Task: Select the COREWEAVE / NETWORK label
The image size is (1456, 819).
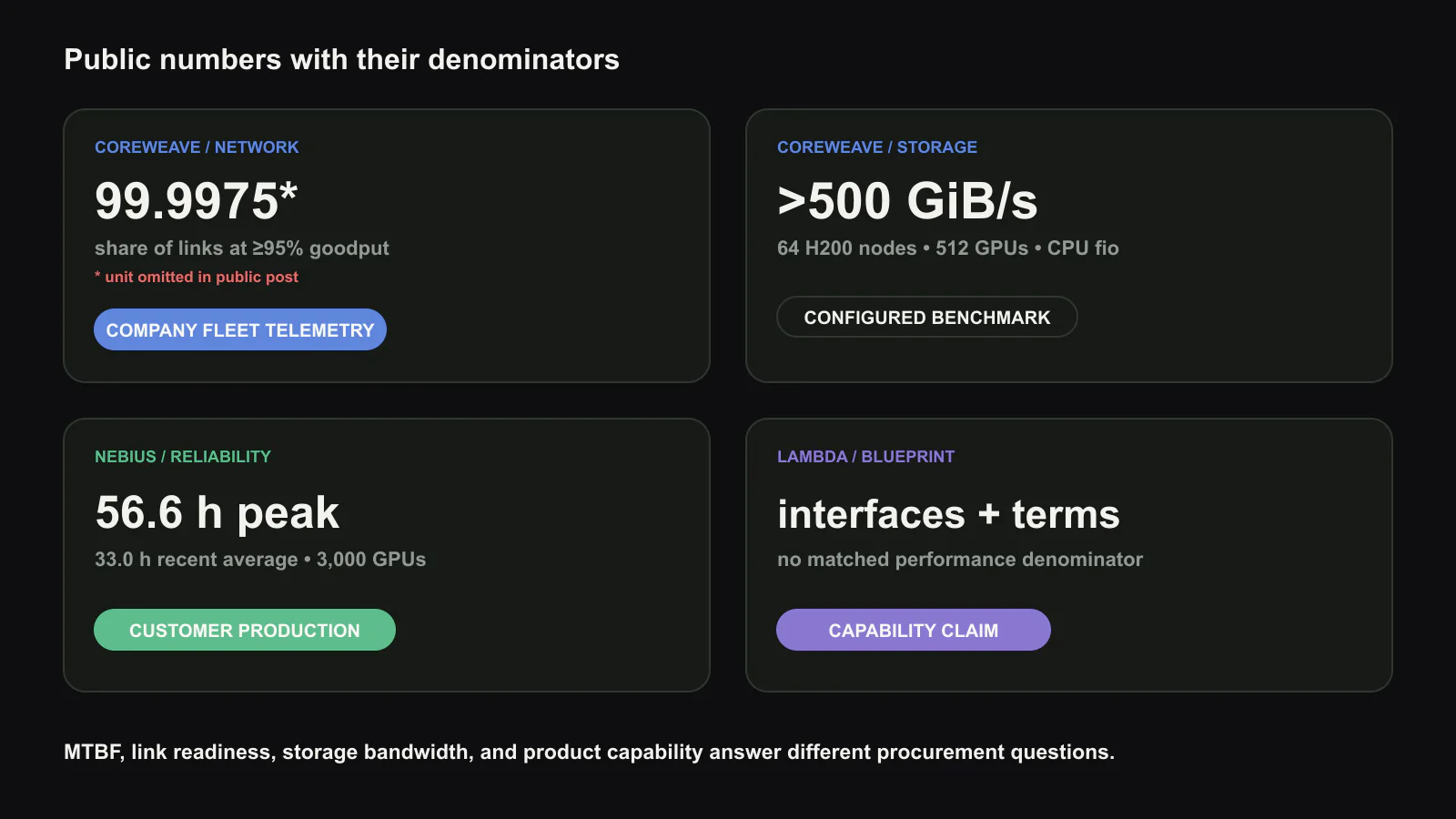Action: [x=197, y=147]
